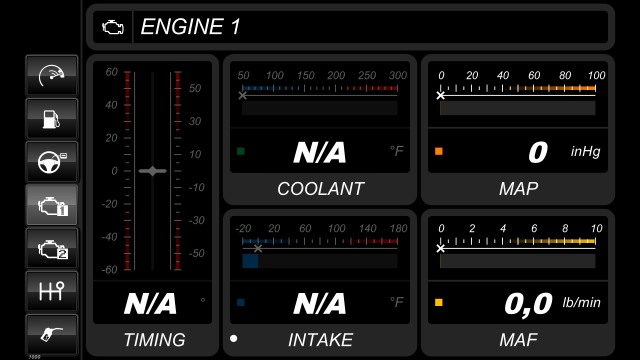
Task: Select the COOLANT gauge label
Action: 320,189
